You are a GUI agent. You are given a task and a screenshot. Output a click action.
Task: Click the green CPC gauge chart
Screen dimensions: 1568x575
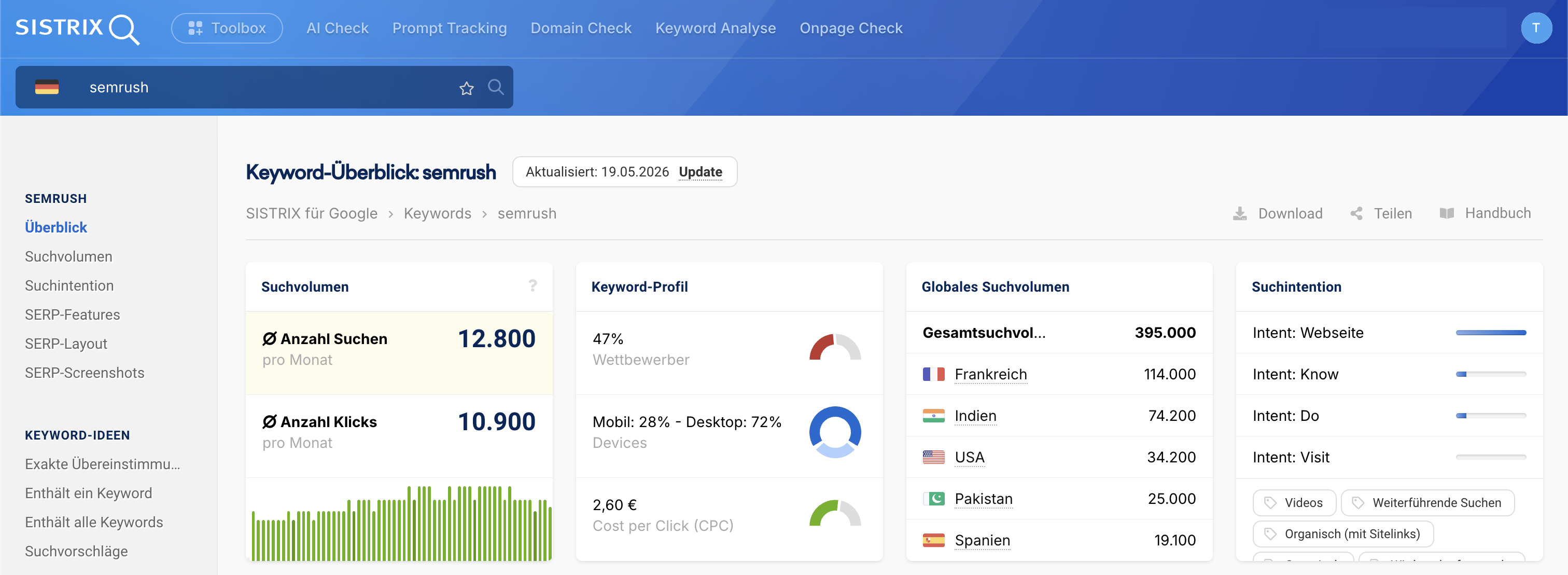coord(834,513)
